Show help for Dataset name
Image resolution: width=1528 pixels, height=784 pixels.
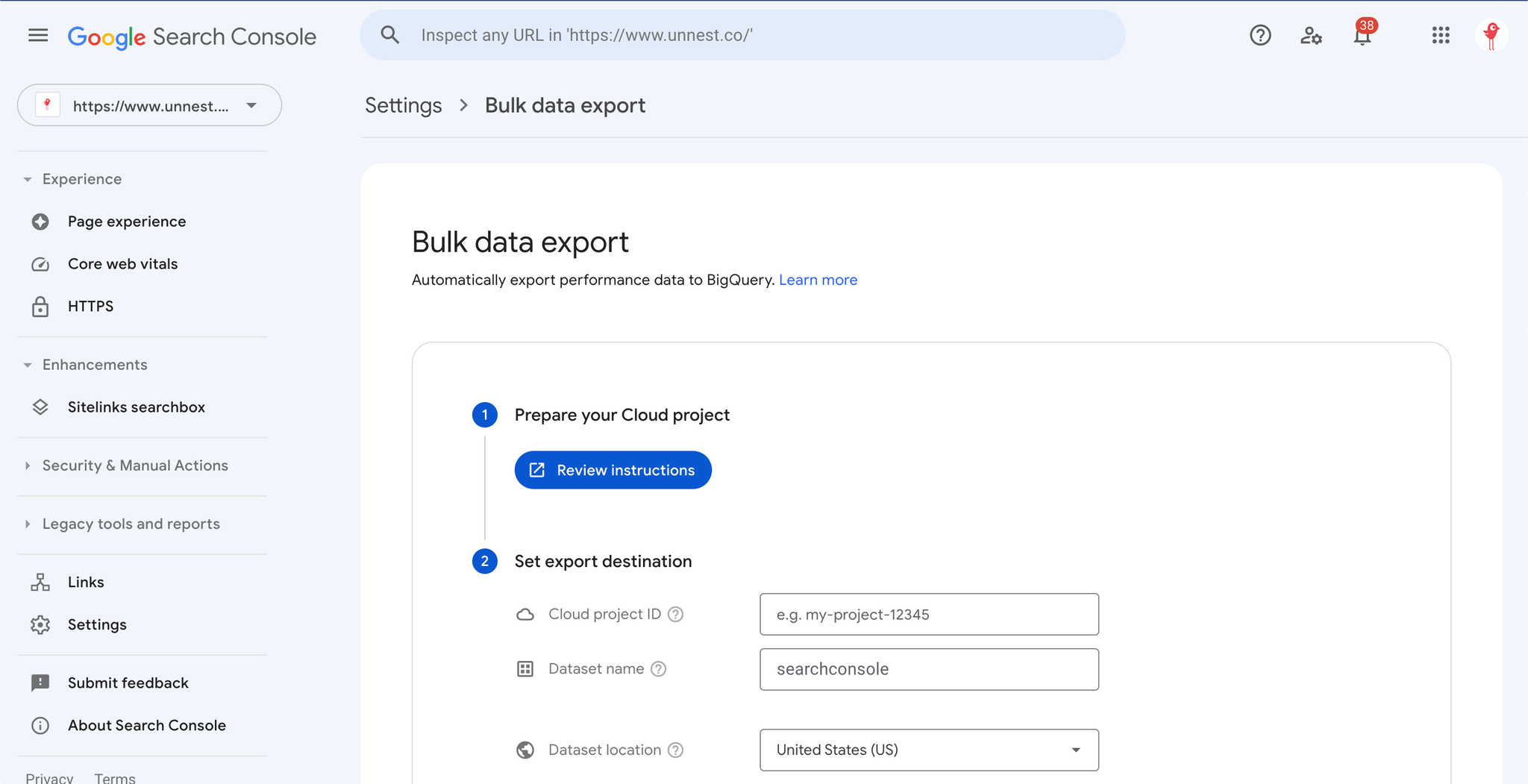coord(658,669)
